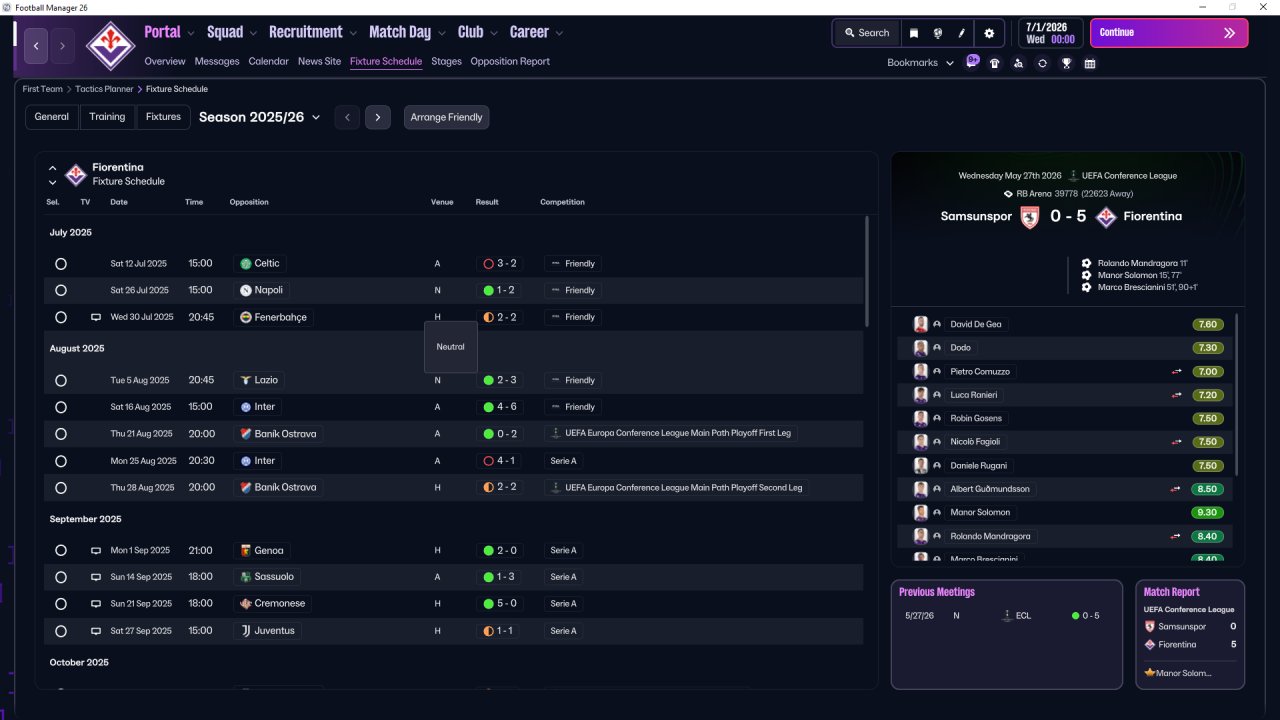
Task: Open the Club dropdown menu
Action: [x=477, y=32]
